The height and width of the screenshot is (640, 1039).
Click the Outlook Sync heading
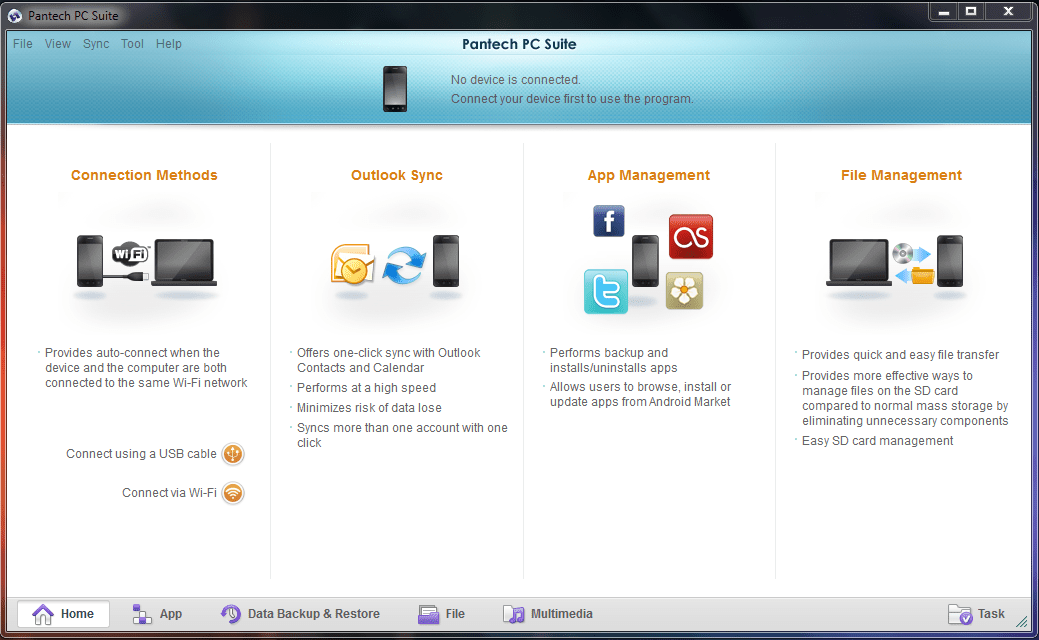(x=397, y=175)
